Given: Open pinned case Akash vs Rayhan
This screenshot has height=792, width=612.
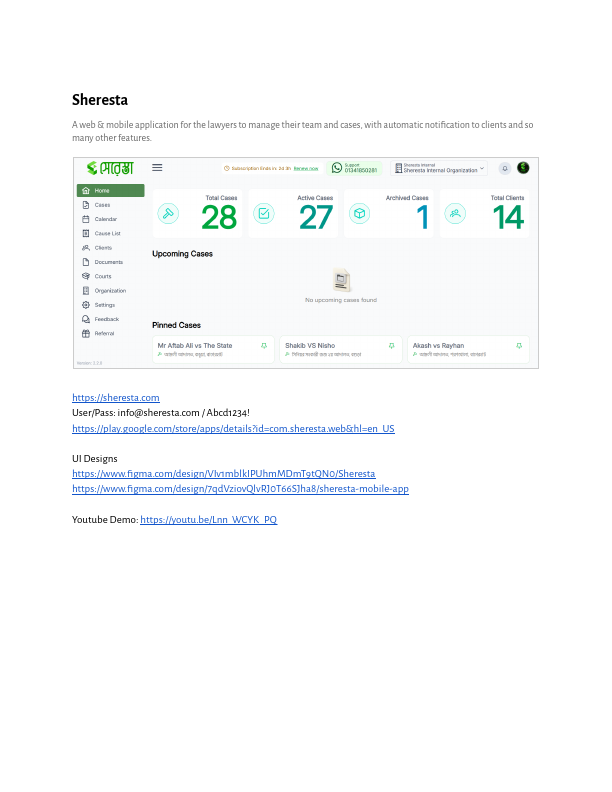Looking at the screenshot, I should [469, 349].
